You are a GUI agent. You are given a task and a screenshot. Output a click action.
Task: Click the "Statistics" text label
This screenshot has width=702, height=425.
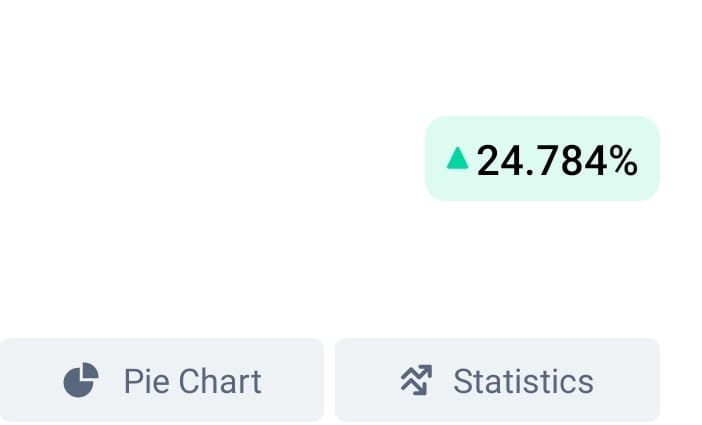tap(523, 382)
